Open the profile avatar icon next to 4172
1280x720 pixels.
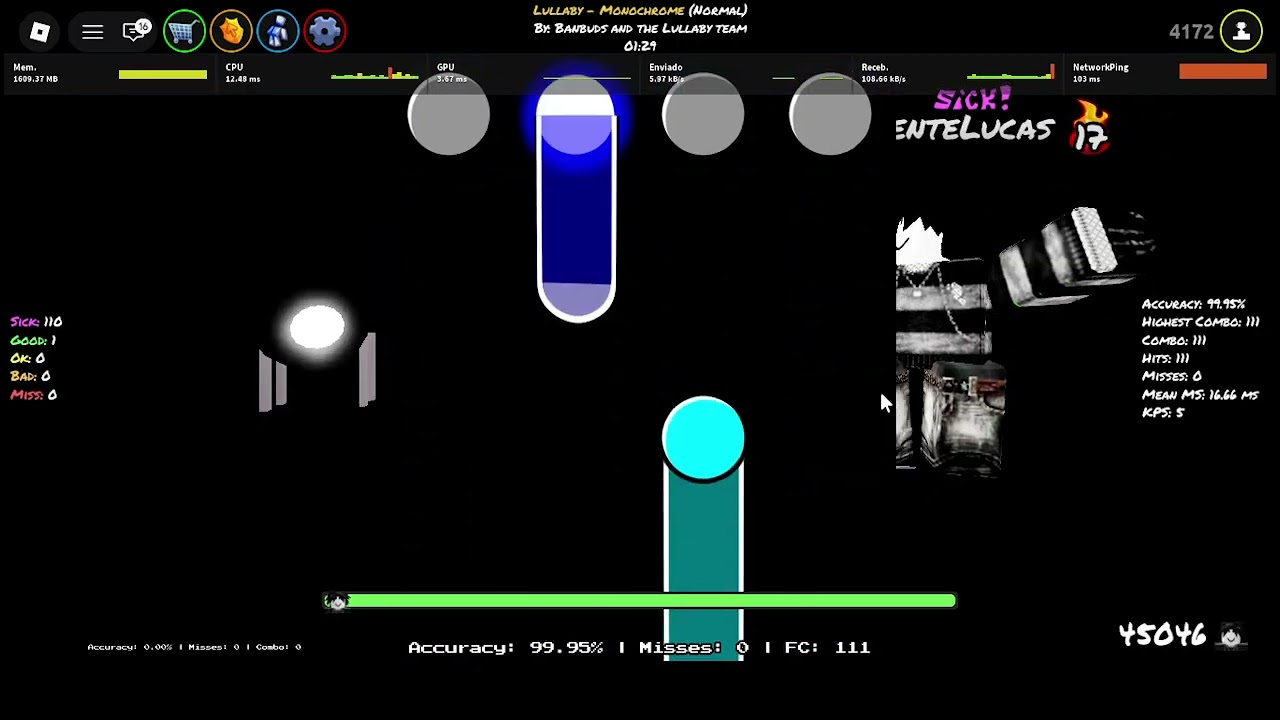pos(1241,32)
